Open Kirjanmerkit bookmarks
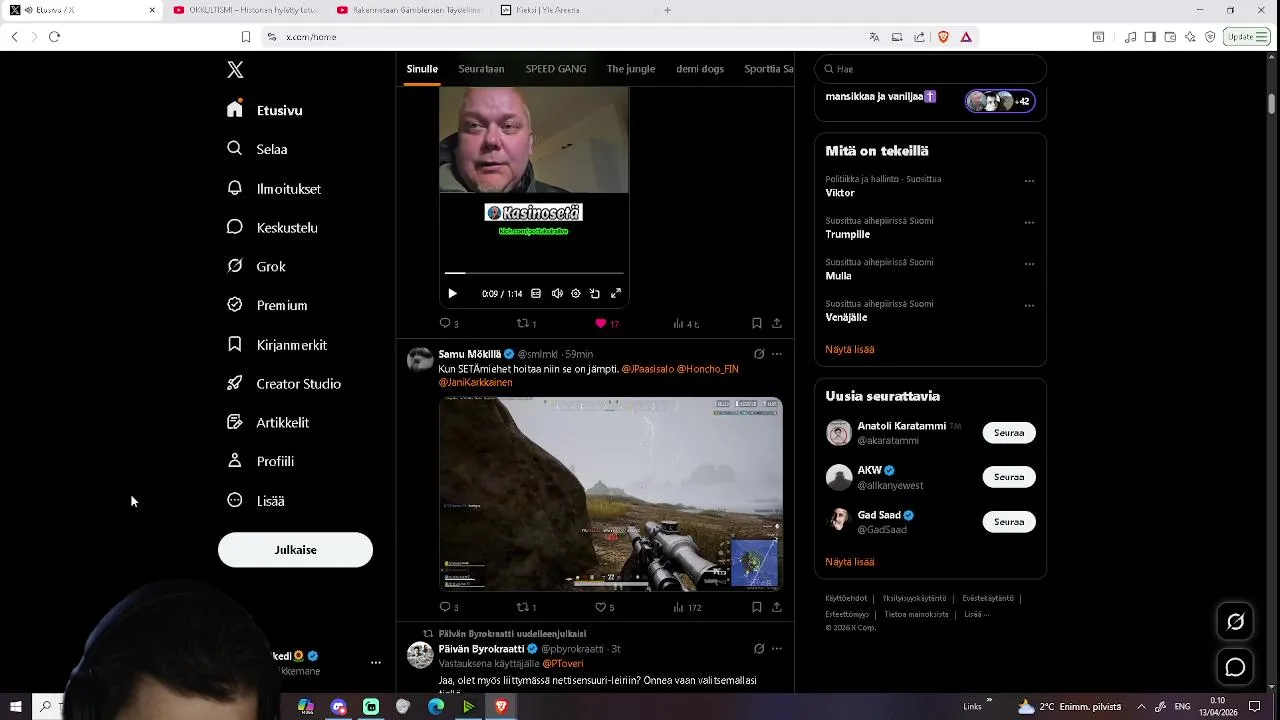Screen dimensions: 1280x720 (277, 344)
